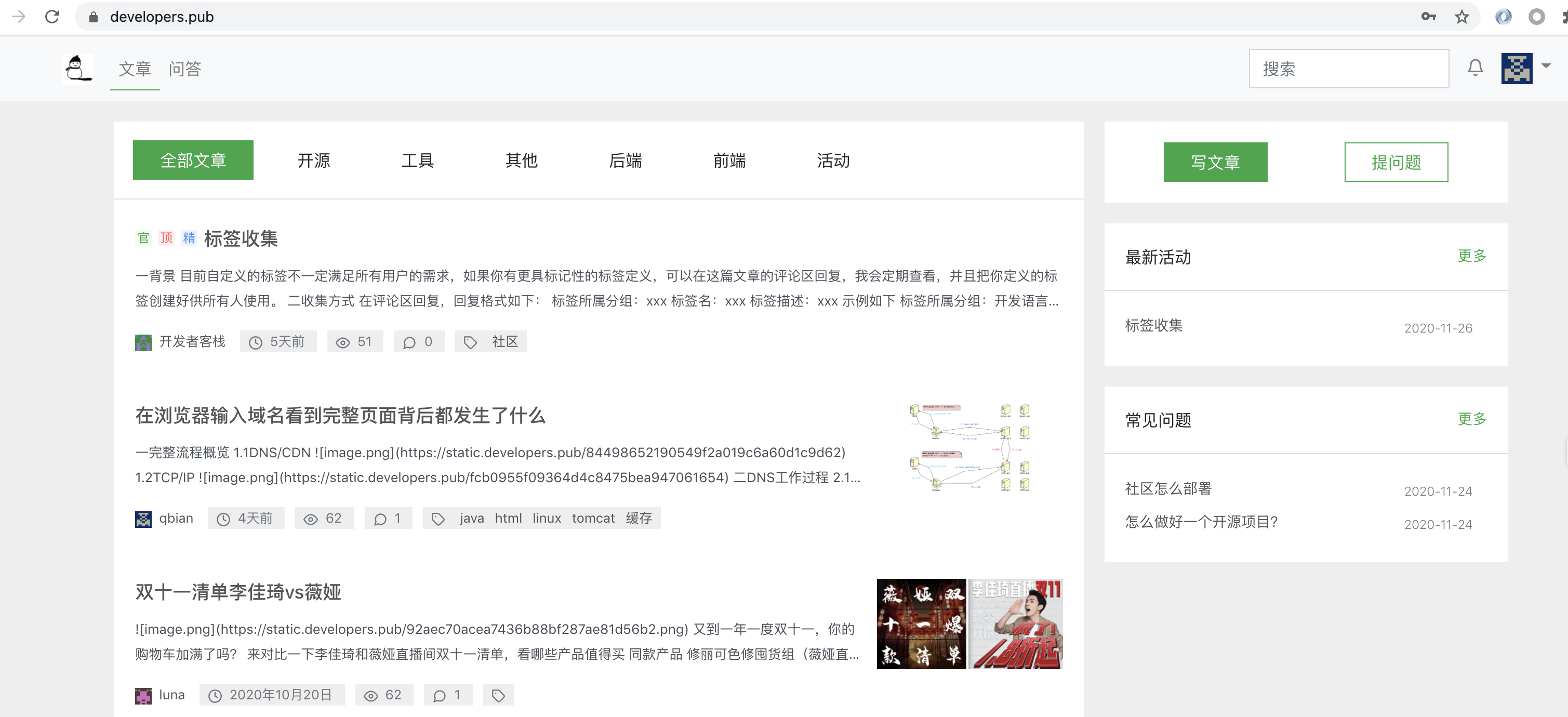Expand the user account dropdown arrow
This screenshot has height=717, width=1568.
point(1546,65)
